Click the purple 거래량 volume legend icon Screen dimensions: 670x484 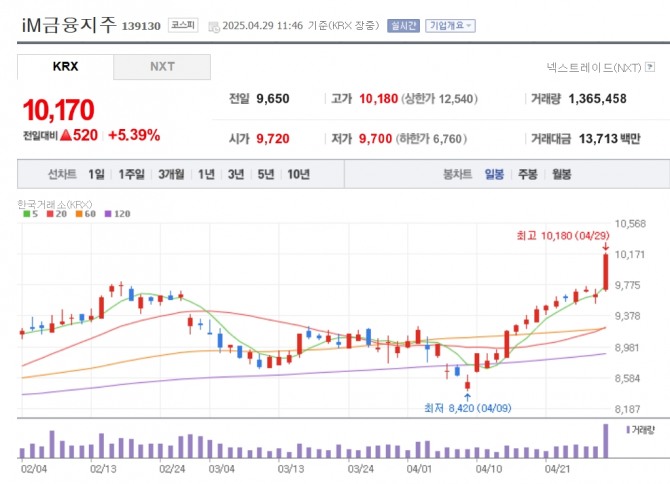(628, 429)
